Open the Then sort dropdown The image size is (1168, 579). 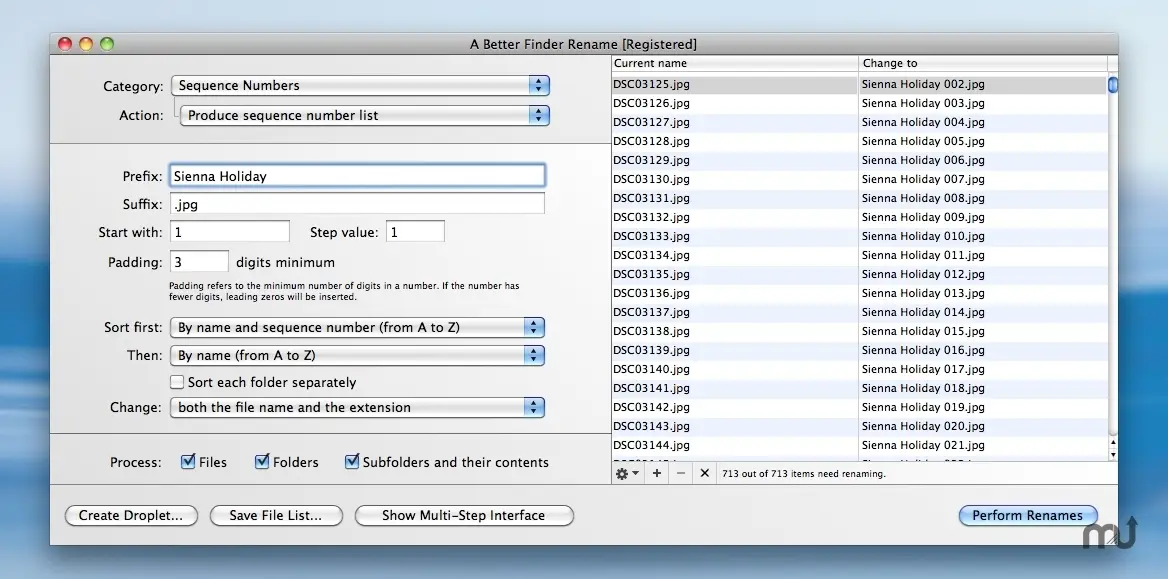coord(358,355)
